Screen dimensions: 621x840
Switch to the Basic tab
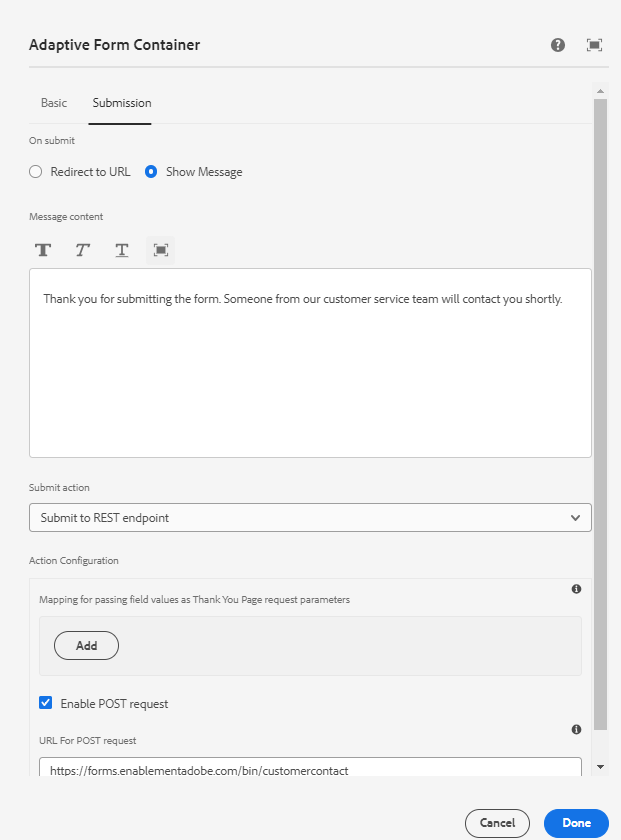(x=53, y=103)
